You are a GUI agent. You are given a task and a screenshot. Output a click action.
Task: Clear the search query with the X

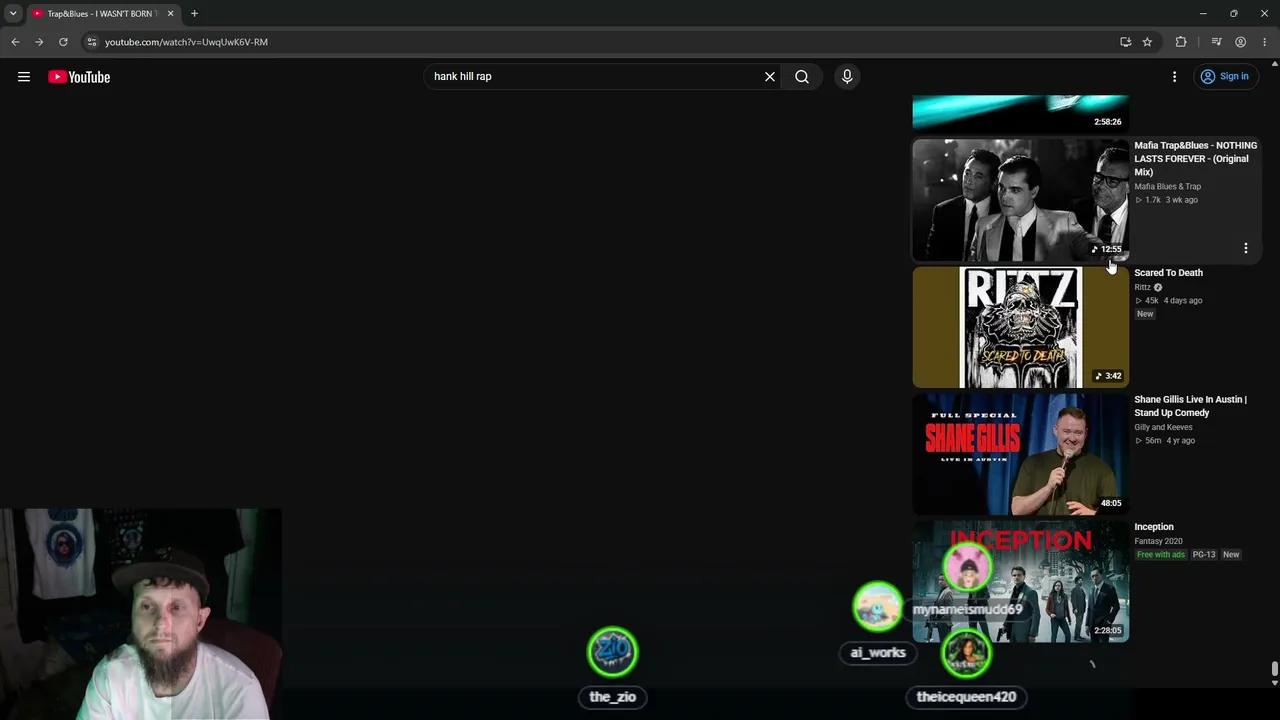tap(770, 77)
